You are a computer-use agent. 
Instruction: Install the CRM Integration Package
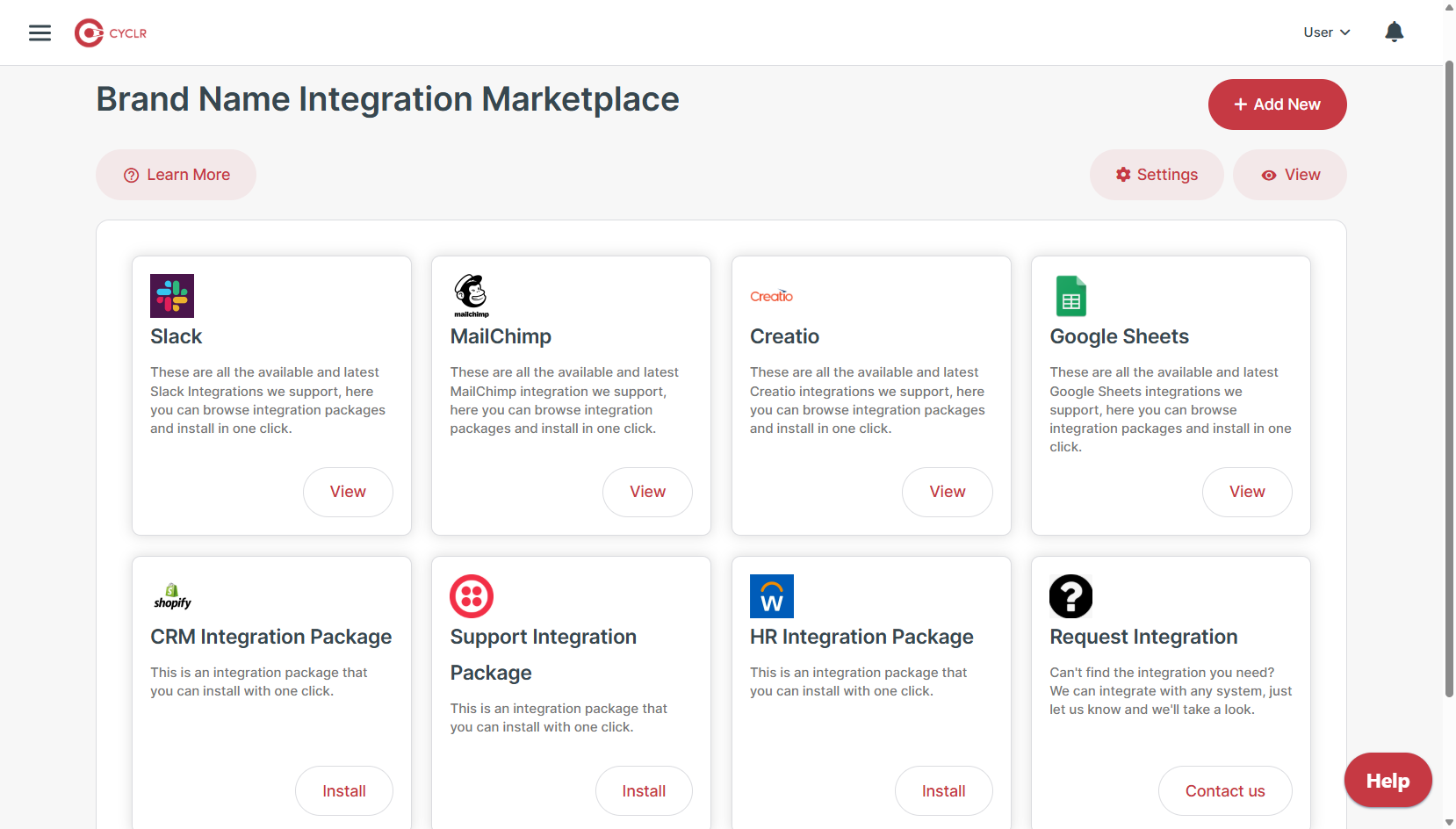coord(344,791)
